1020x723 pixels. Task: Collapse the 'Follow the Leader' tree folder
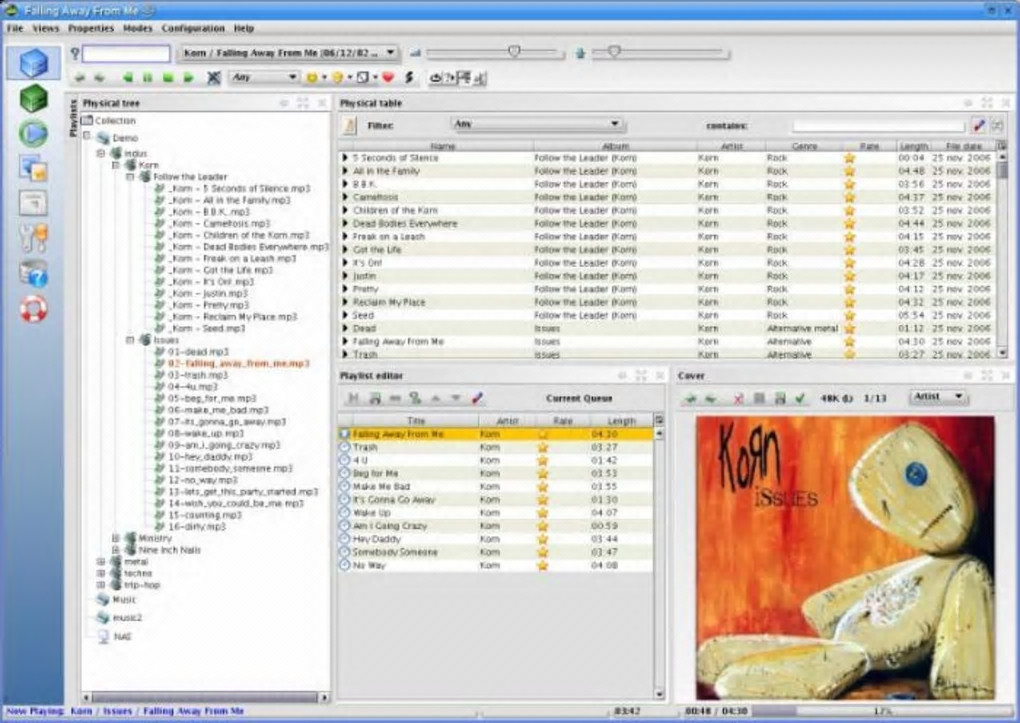pos(130,177)
